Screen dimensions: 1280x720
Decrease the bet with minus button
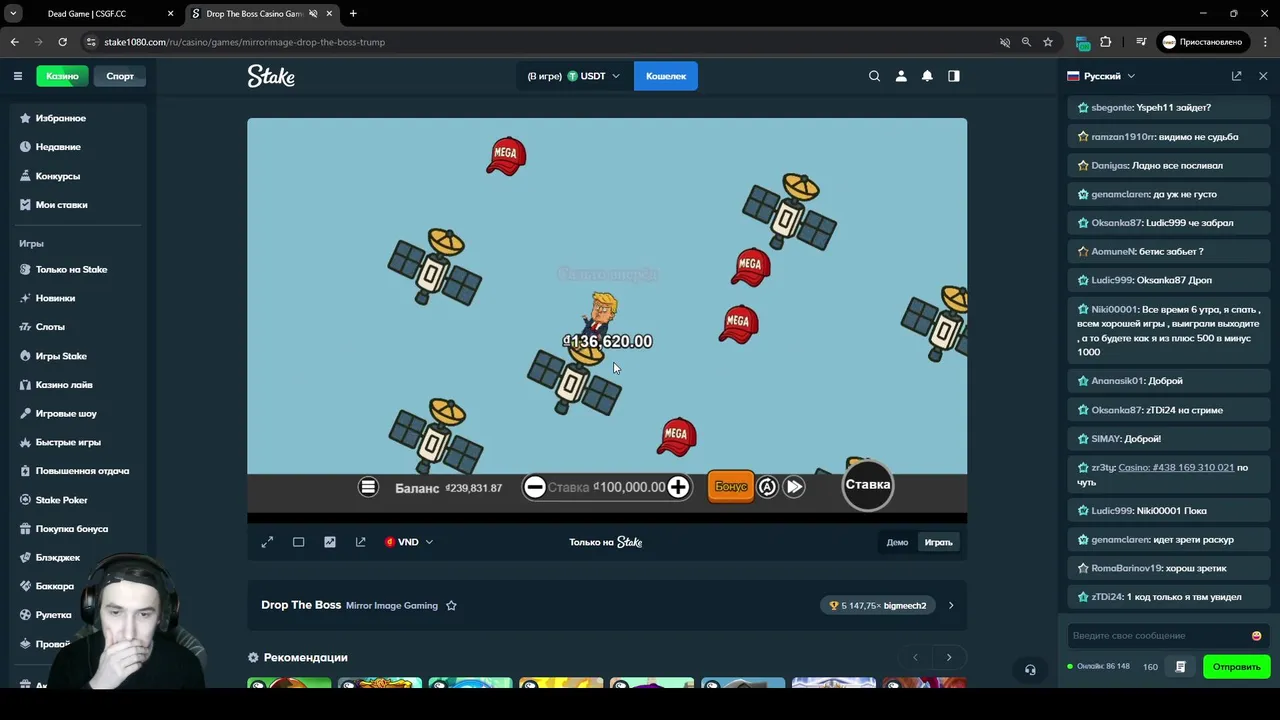click(x=535, y=487)
